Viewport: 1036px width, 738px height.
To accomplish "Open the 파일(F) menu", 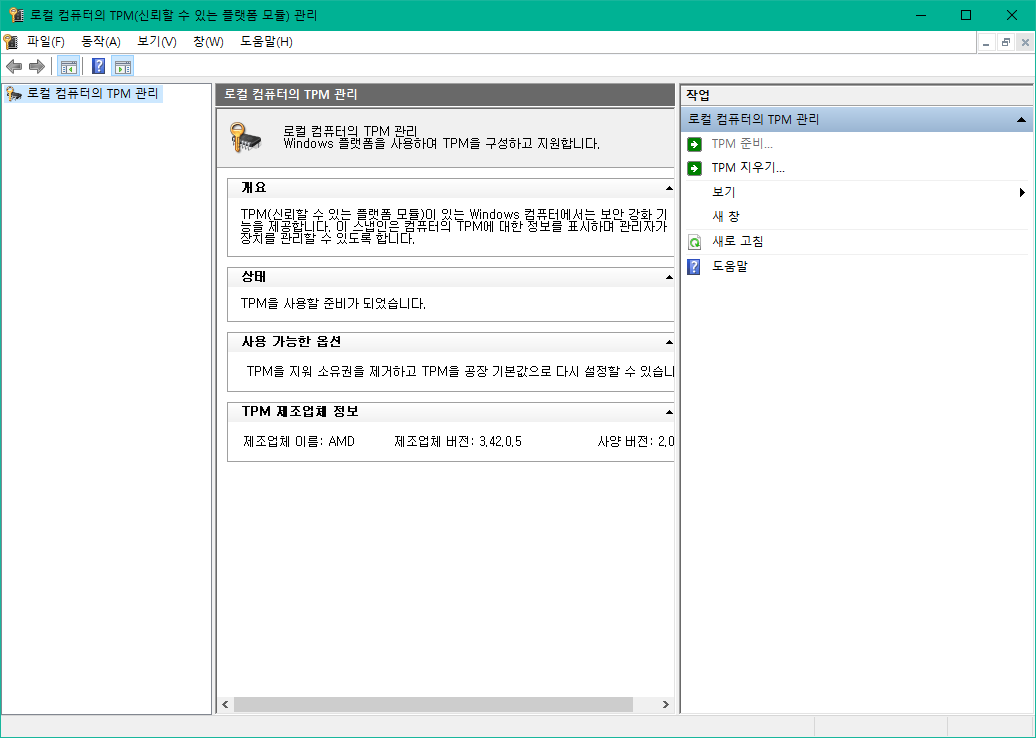I will tap(46, 42).
